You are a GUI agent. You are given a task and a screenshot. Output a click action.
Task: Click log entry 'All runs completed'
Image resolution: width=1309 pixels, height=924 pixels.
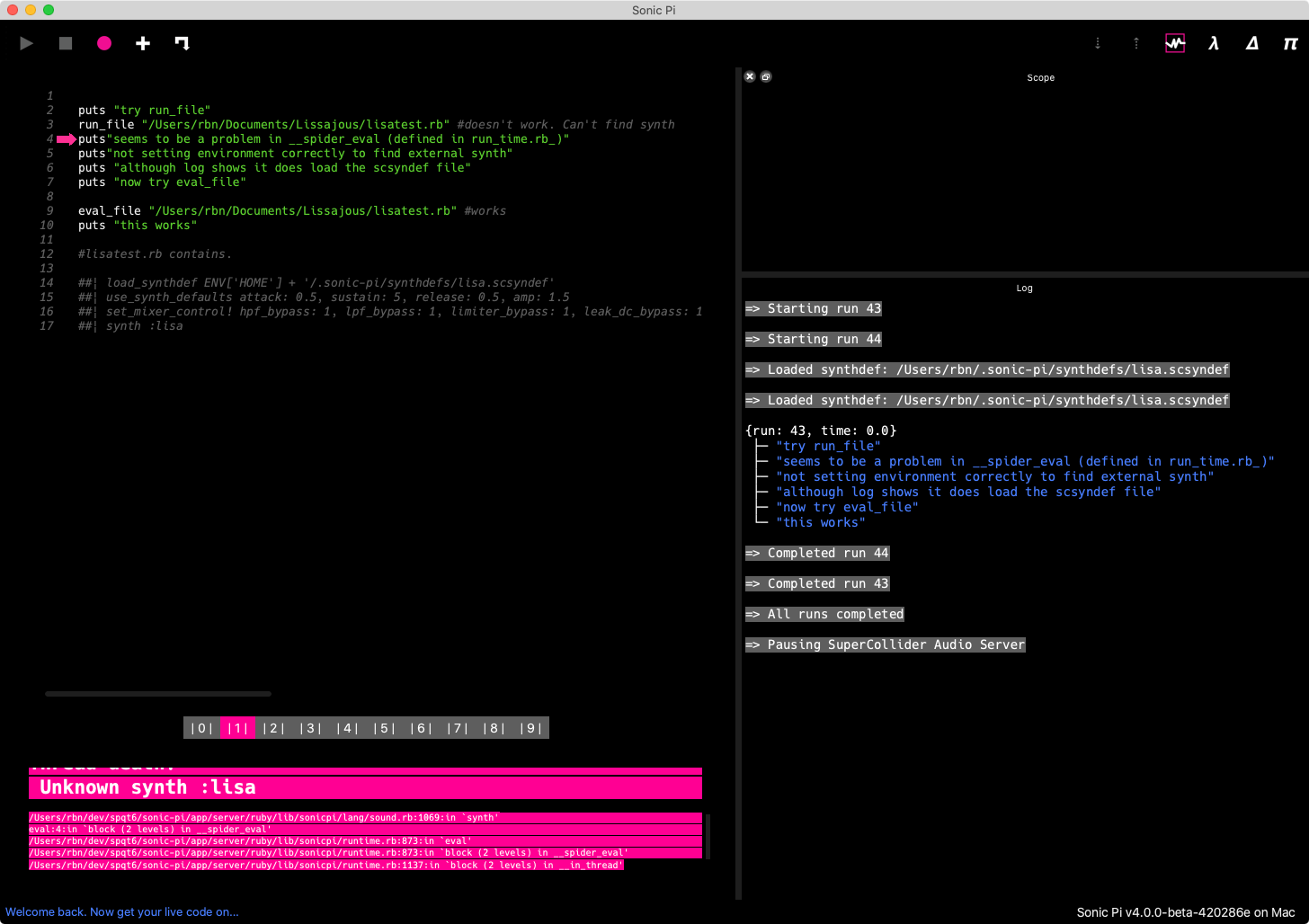click(x=824, y=614)
